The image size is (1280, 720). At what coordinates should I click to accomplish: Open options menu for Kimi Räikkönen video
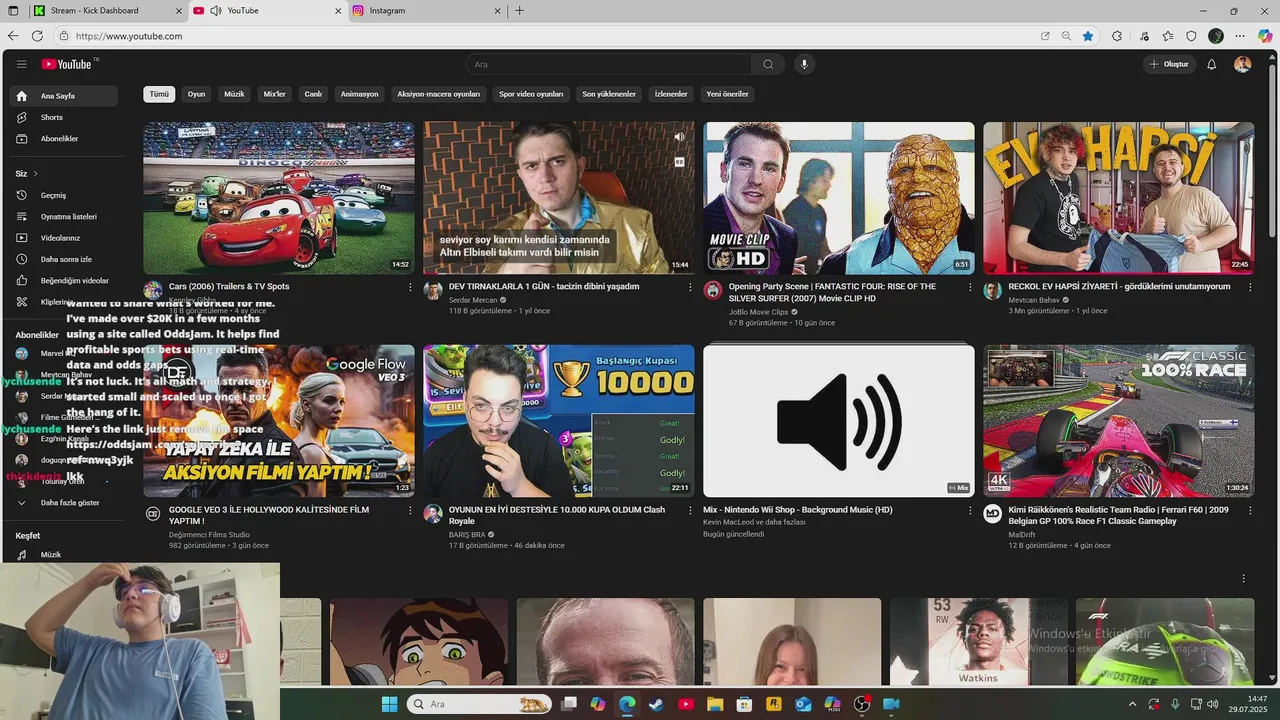[1250, 510]
